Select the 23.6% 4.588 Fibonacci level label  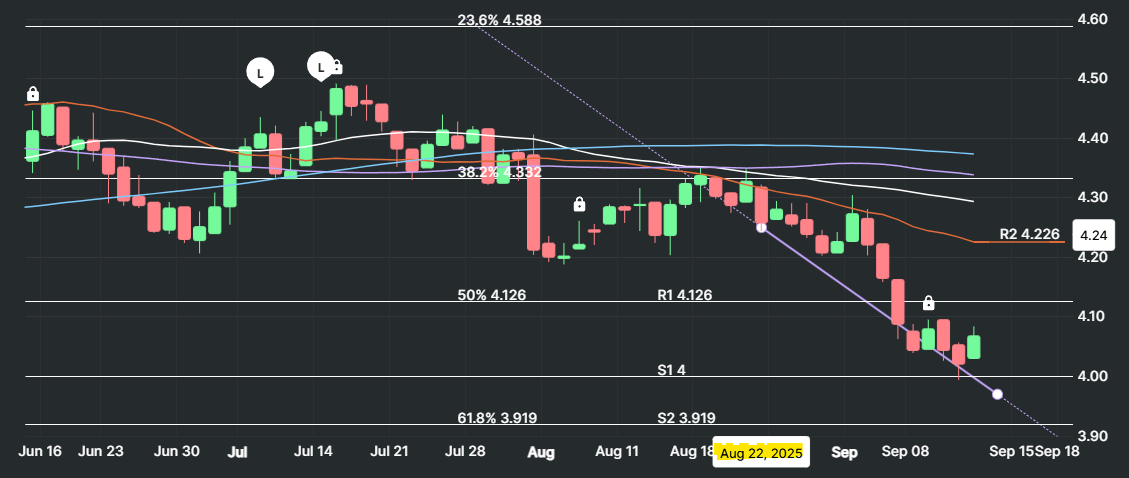click(499, 20)
